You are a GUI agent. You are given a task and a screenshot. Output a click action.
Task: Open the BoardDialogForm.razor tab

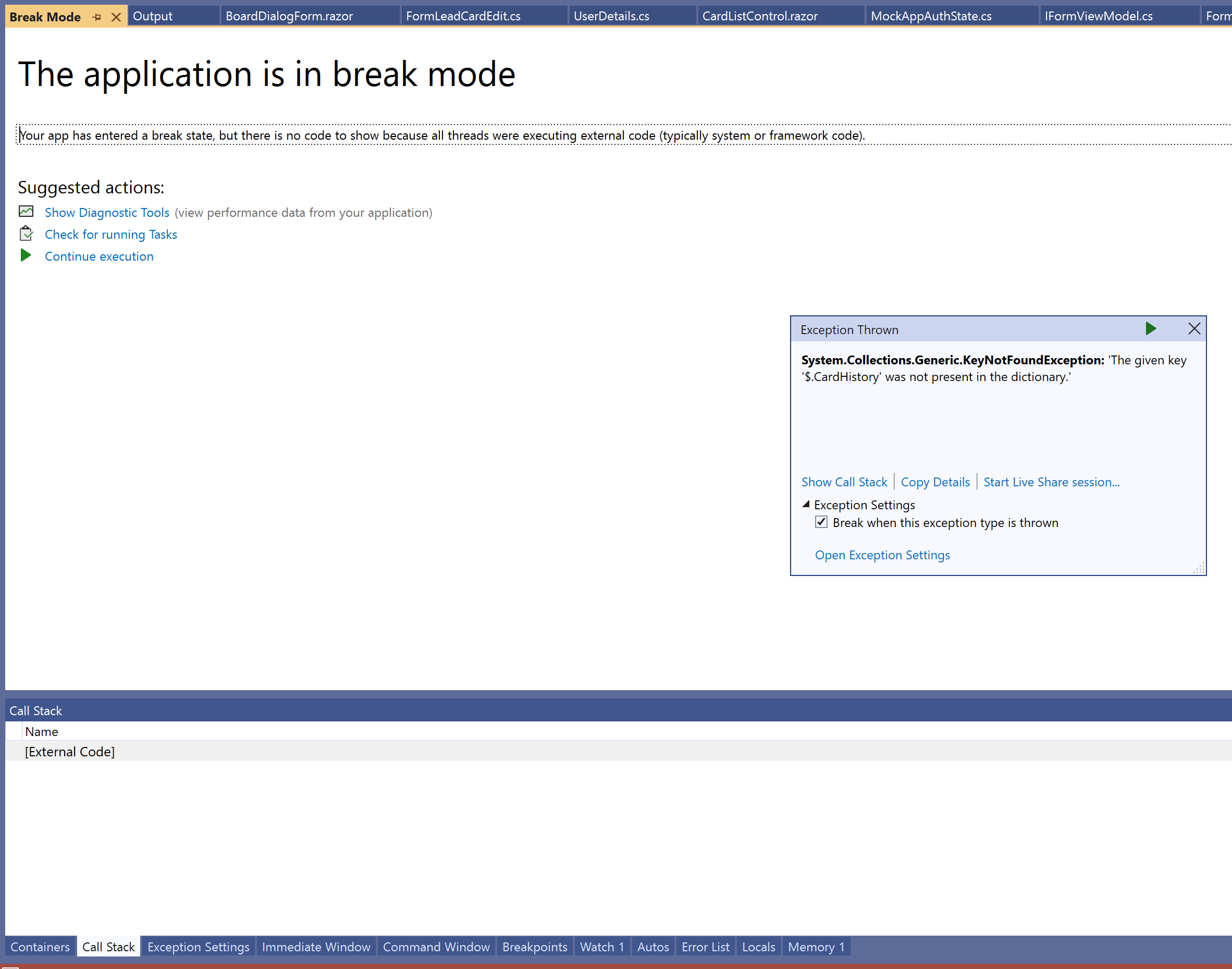coord(289,15)
